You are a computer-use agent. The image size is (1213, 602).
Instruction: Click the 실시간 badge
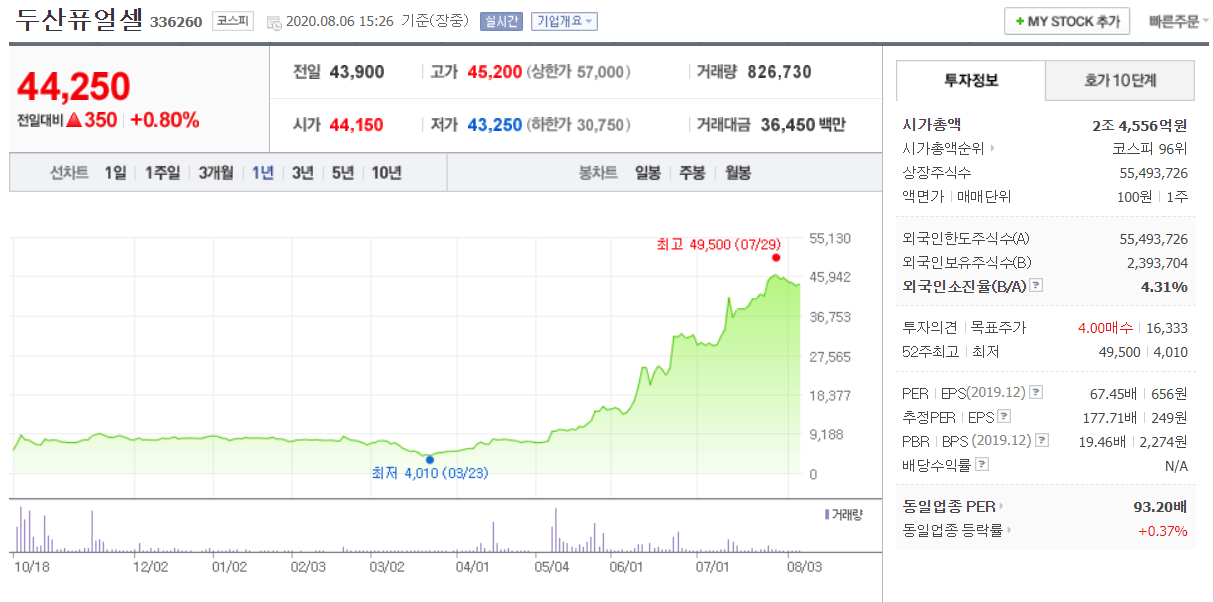click(501, 21)
